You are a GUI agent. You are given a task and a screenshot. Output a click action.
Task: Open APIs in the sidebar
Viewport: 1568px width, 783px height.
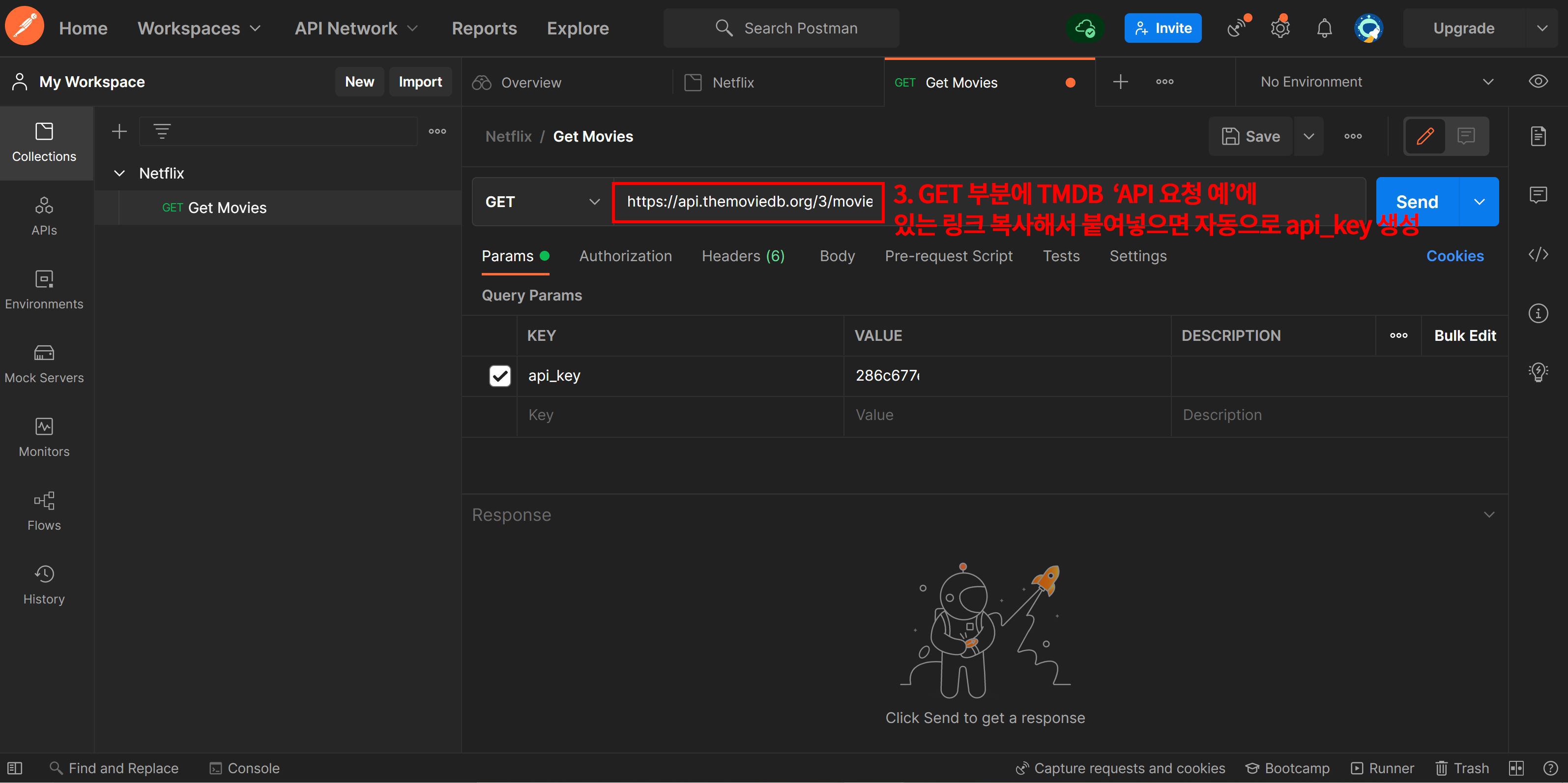click(x=44, y=217)
